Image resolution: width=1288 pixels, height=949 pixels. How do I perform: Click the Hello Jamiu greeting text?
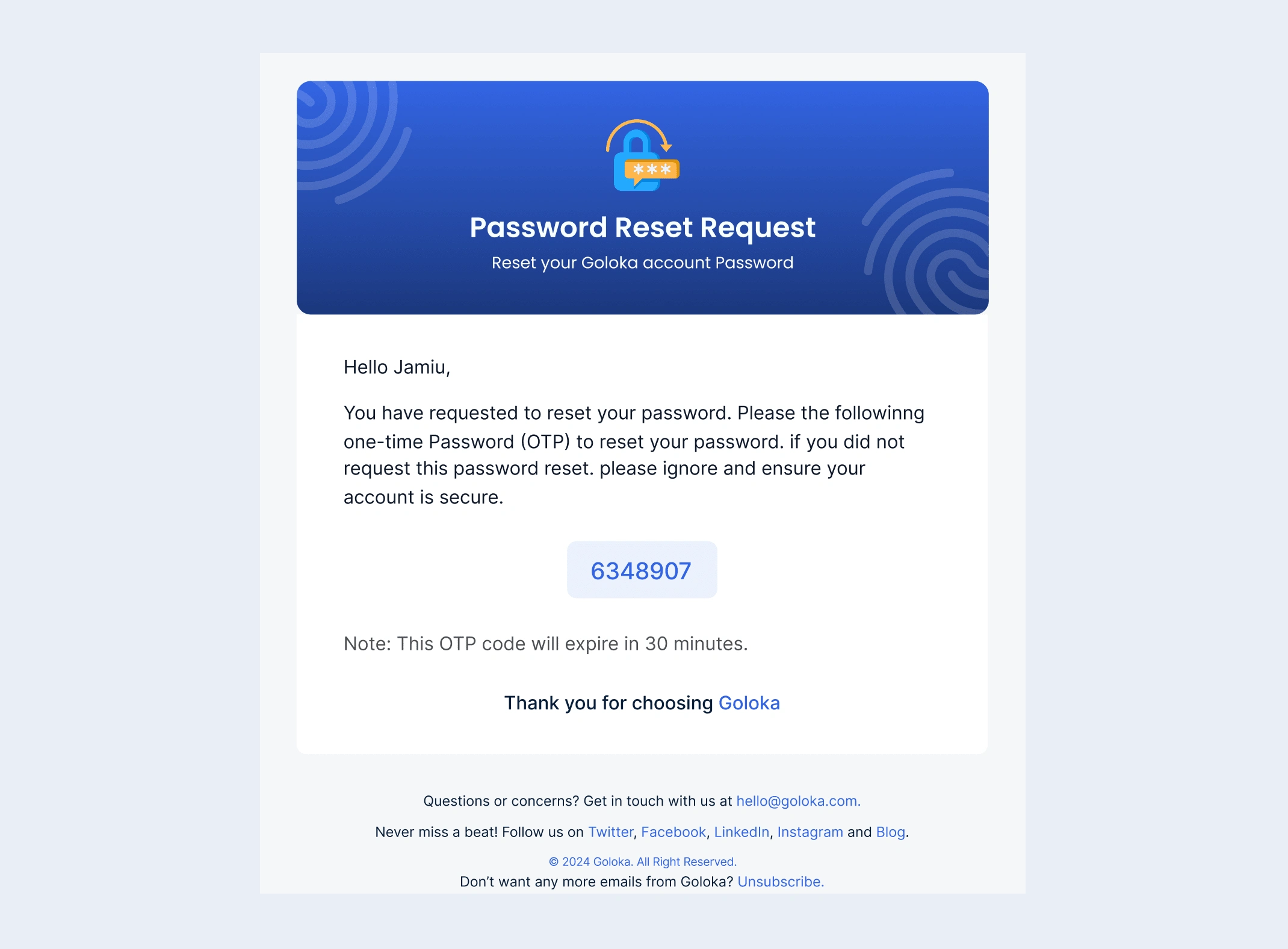click(397, 367)
